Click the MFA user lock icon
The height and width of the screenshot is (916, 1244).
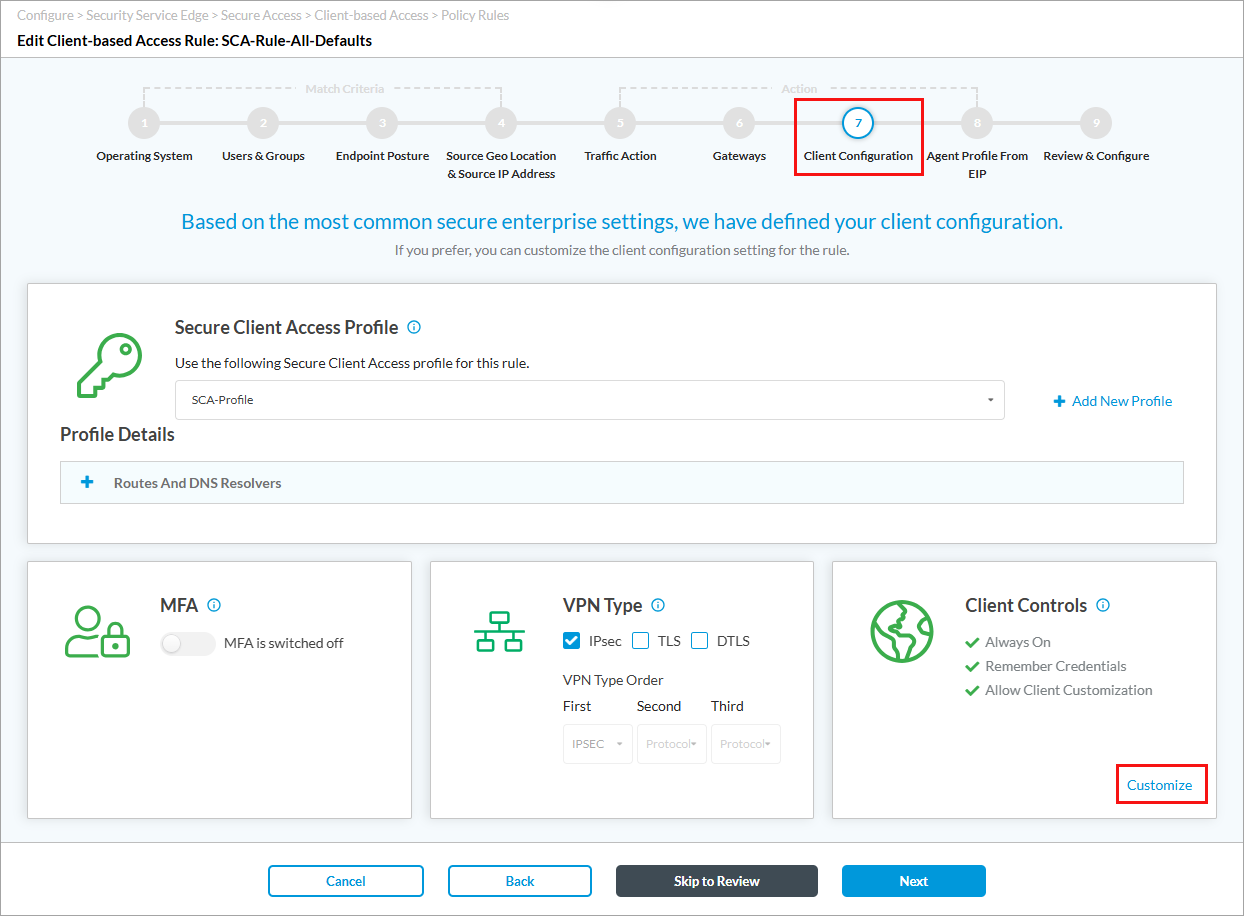point(97,631)
